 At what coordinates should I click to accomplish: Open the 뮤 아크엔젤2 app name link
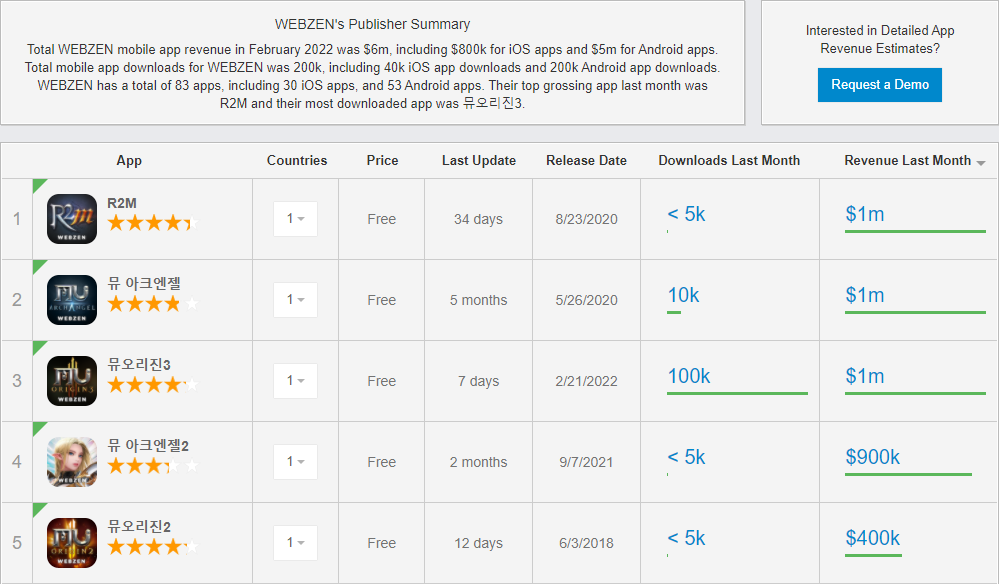(x=148, y=445)
